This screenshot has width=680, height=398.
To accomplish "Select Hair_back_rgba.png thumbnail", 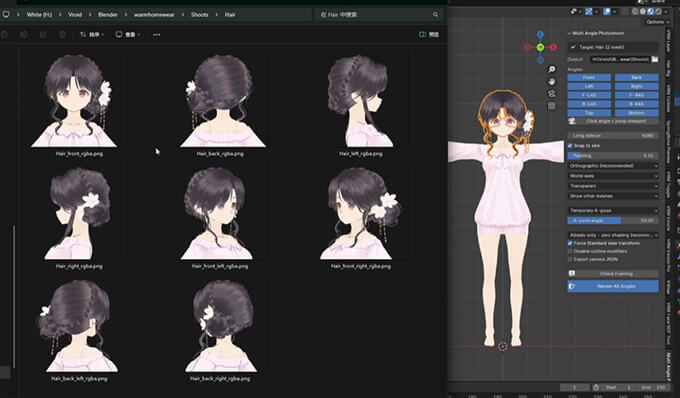I will click(x=220, y=101).
